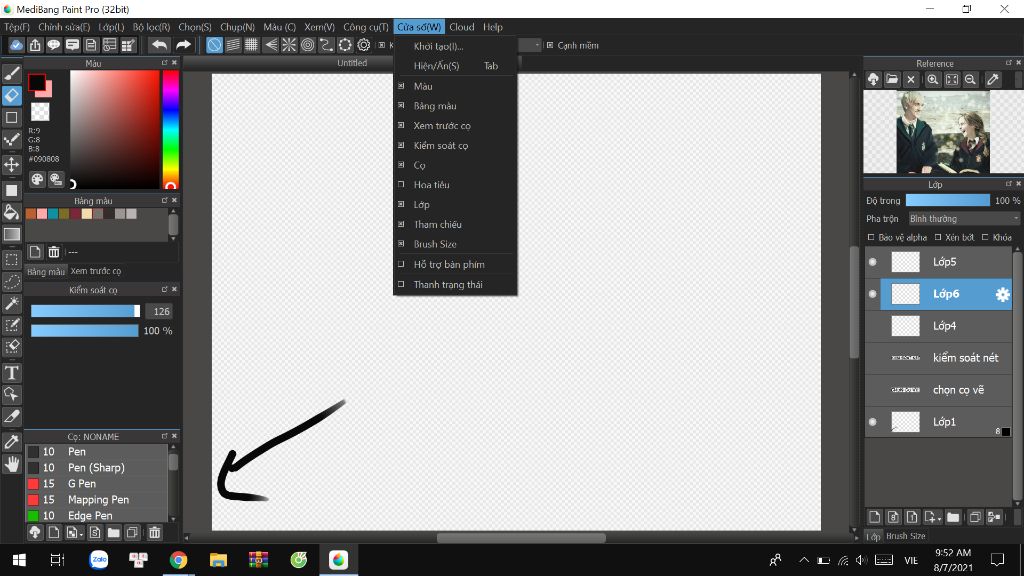The image size is (1024, 576).
Task: Enable Thanh trạng thái status bar
Action: point(455,284)
